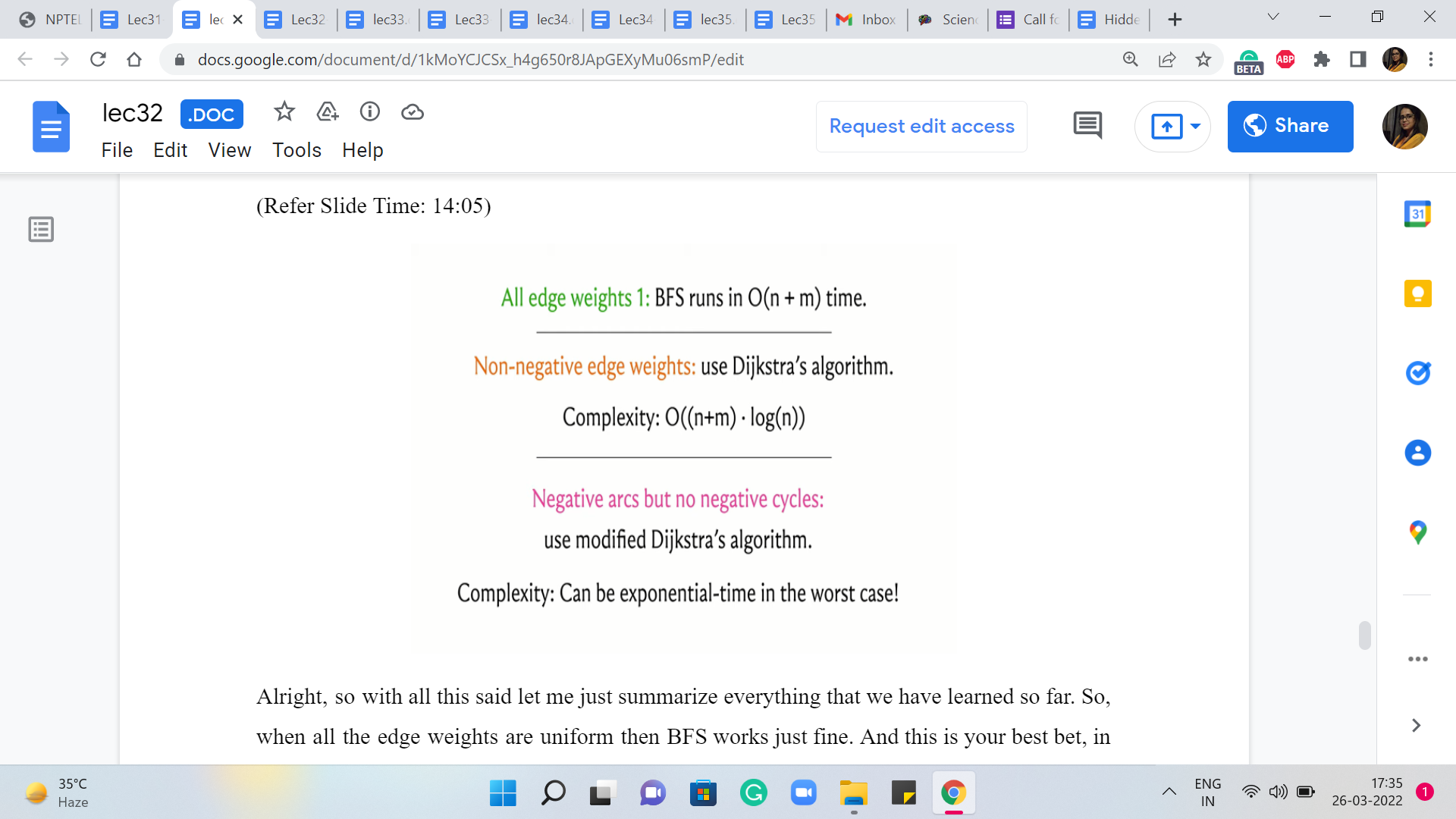The height and width of the screenshot is (819, 1456).
Task: Open the Tools menu
Action: point(297,150)
